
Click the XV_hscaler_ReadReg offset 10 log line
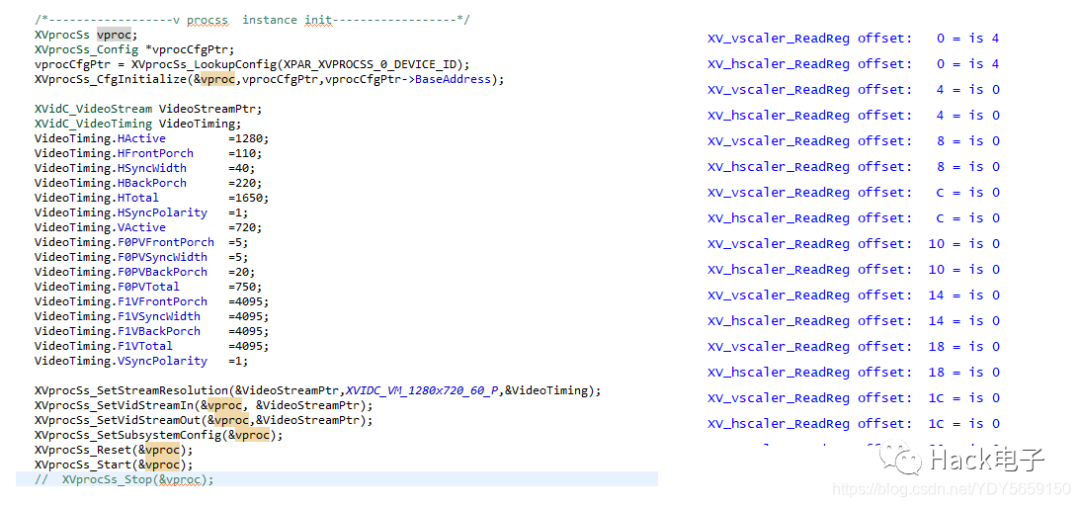click(x=853, y=269)
